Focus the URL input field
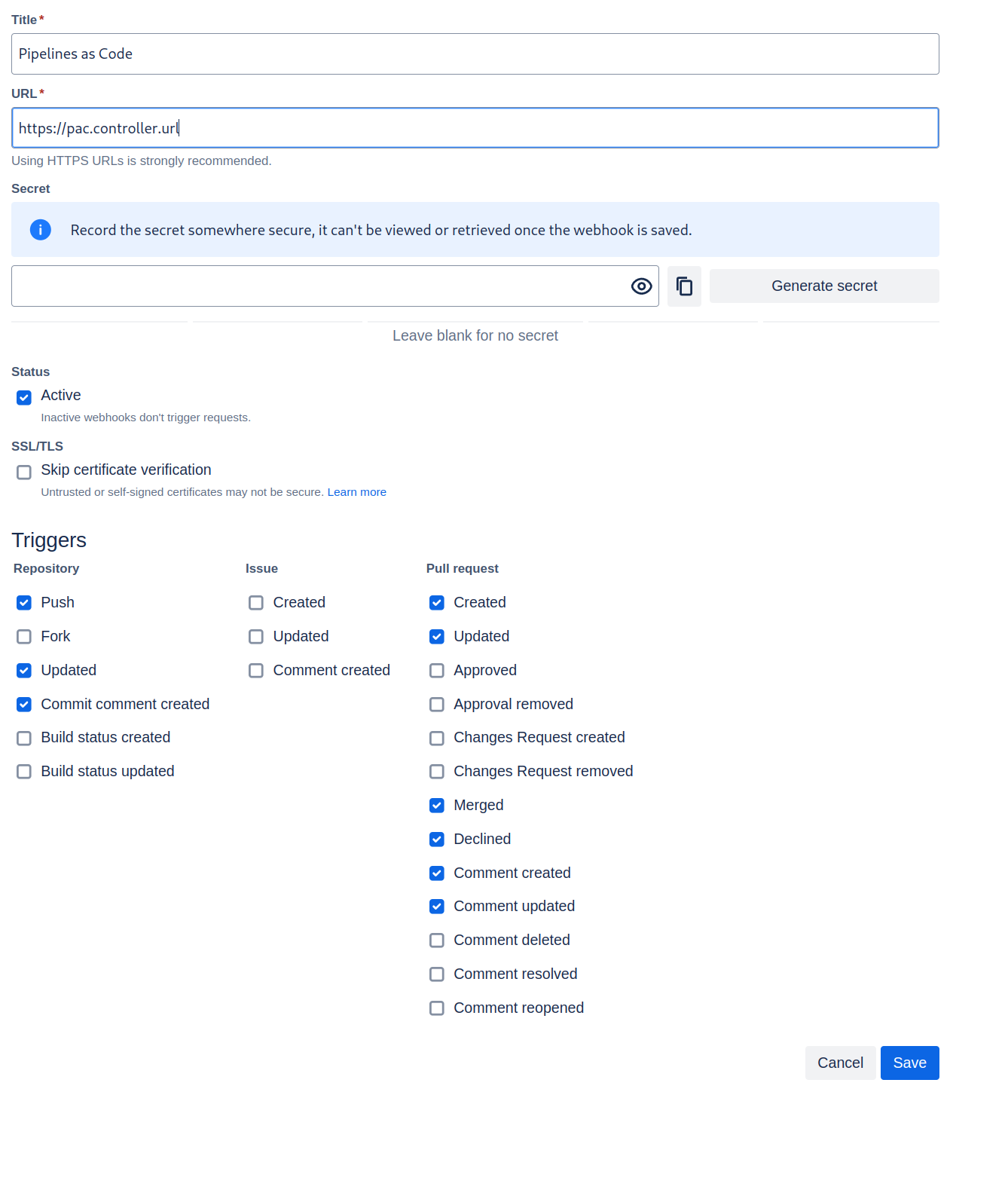 (x=475, y=128)
